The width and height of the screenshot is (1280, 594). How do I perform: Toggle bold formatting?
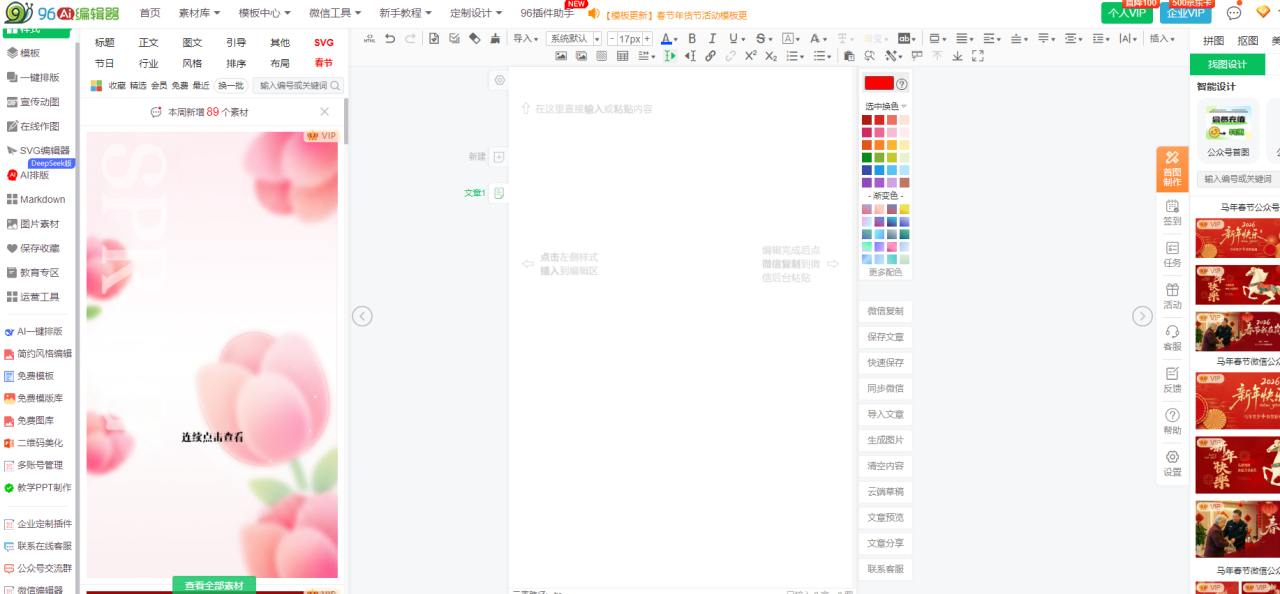(x=691, y=39)
